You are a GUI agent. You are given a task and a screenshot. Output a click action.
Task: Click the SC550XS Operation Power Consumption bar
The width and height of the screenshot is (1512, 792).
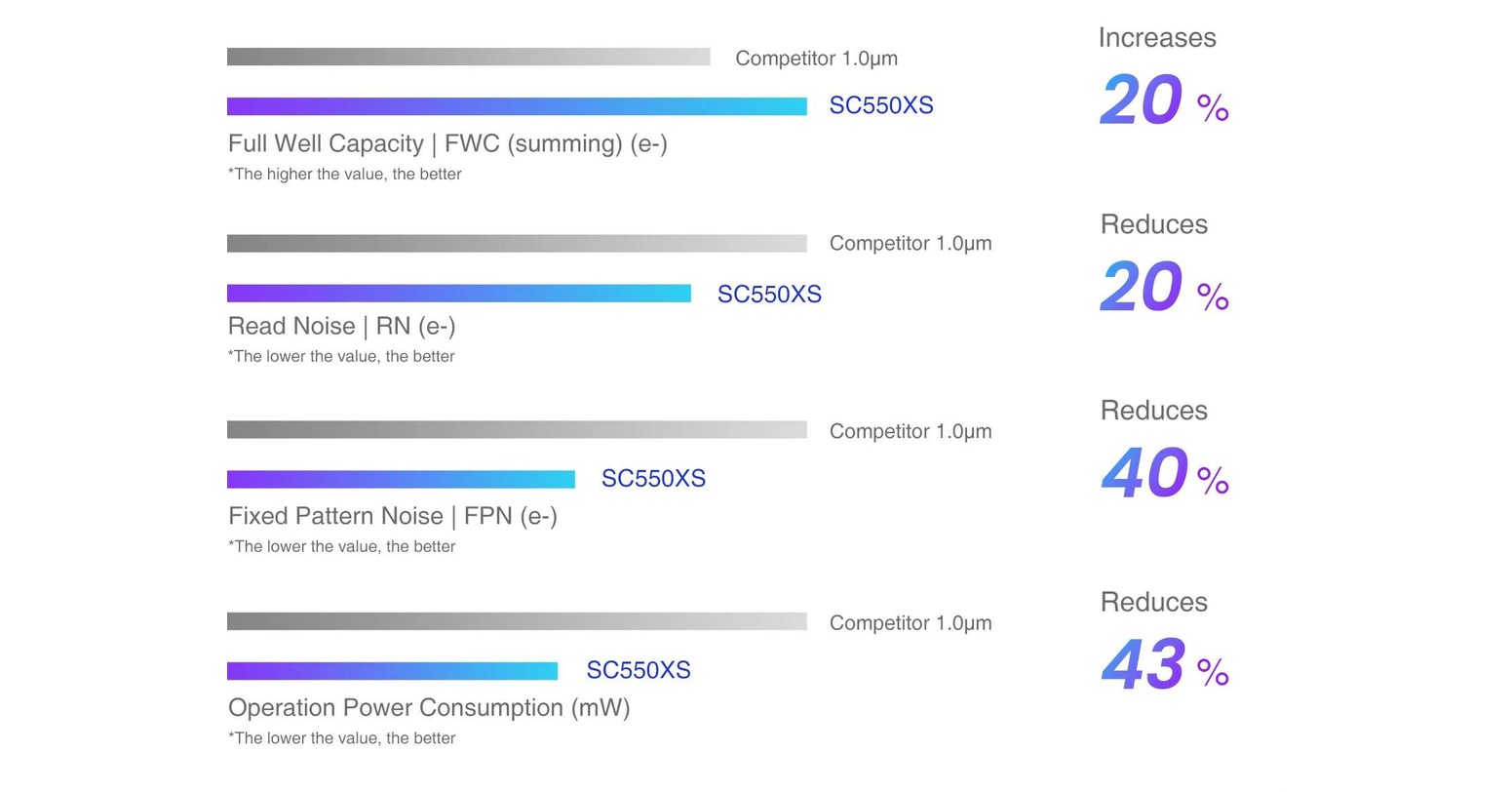point(392,671)
